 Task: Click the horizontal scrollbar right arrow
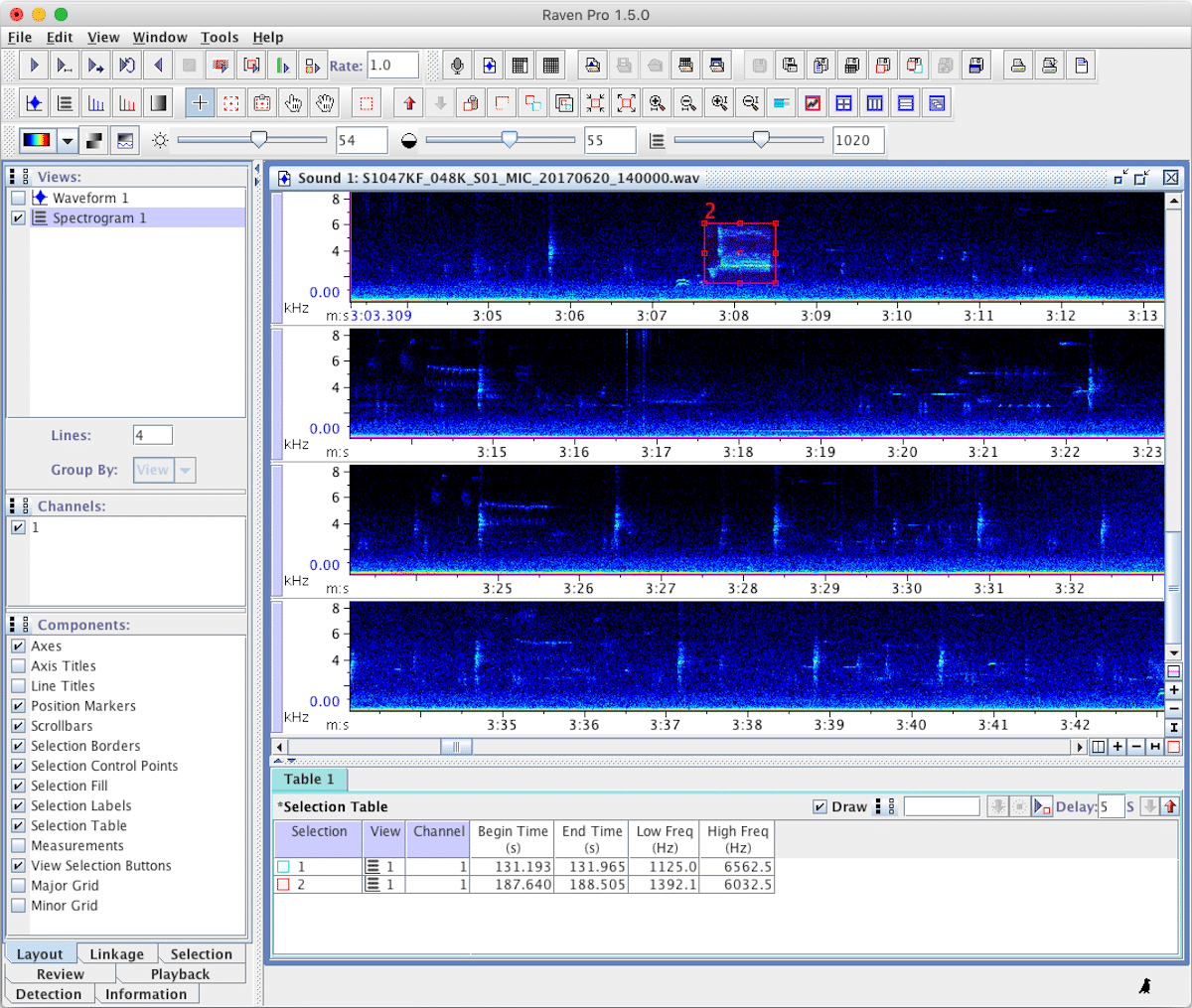(1079, 747)
